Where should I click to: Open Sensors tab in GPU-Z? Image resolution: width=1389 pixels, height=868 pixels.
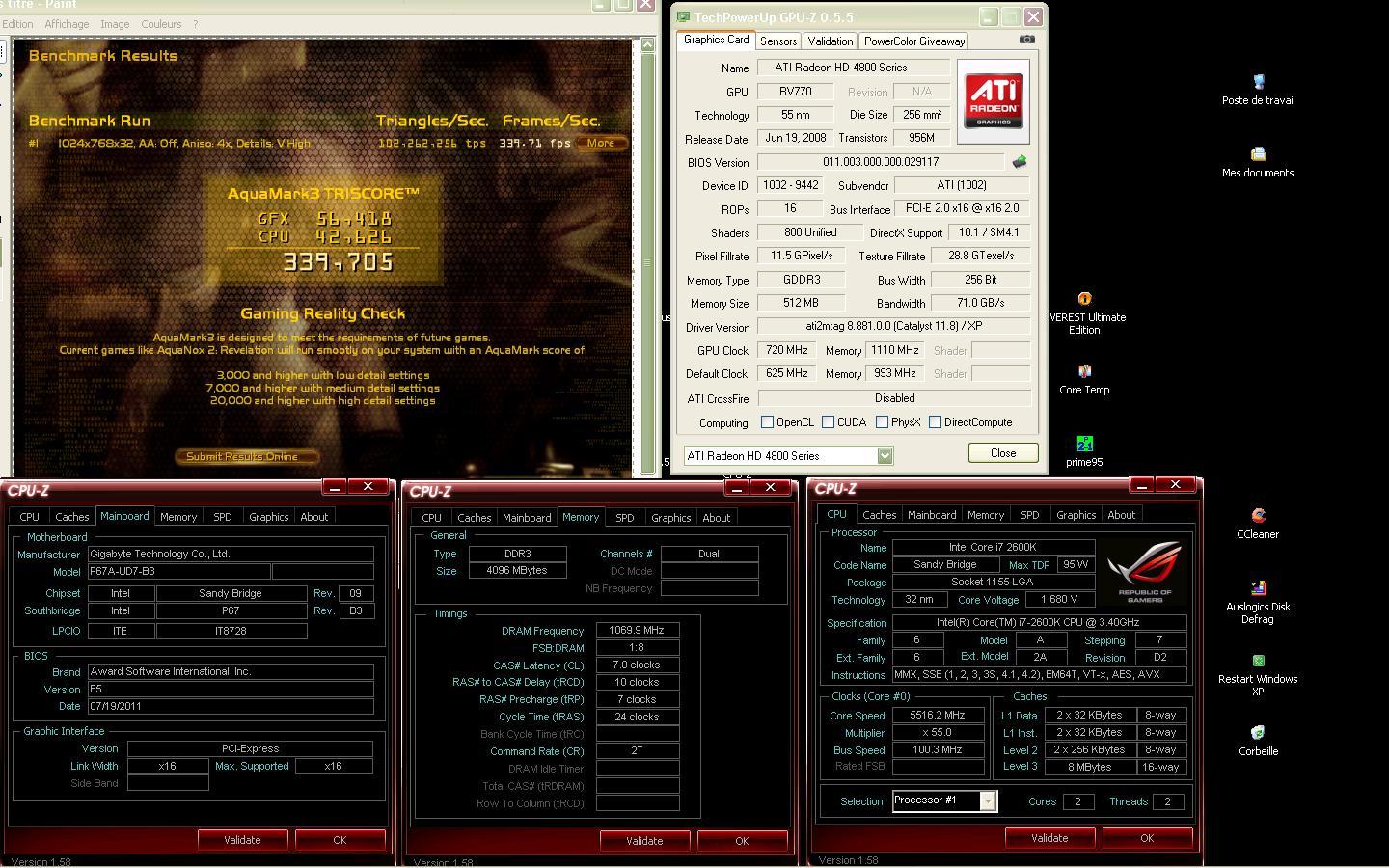778,41
